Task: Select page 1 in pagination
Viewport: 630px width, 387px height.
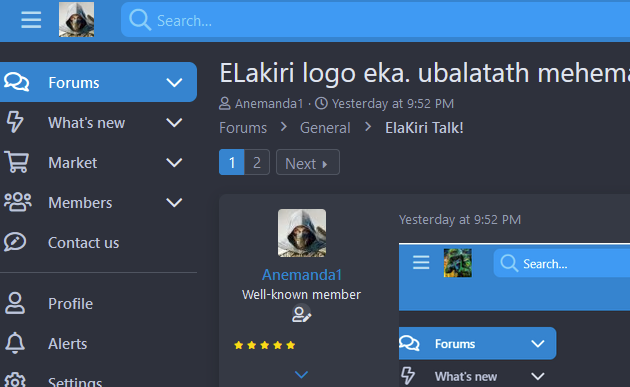Action: [231, 162]
